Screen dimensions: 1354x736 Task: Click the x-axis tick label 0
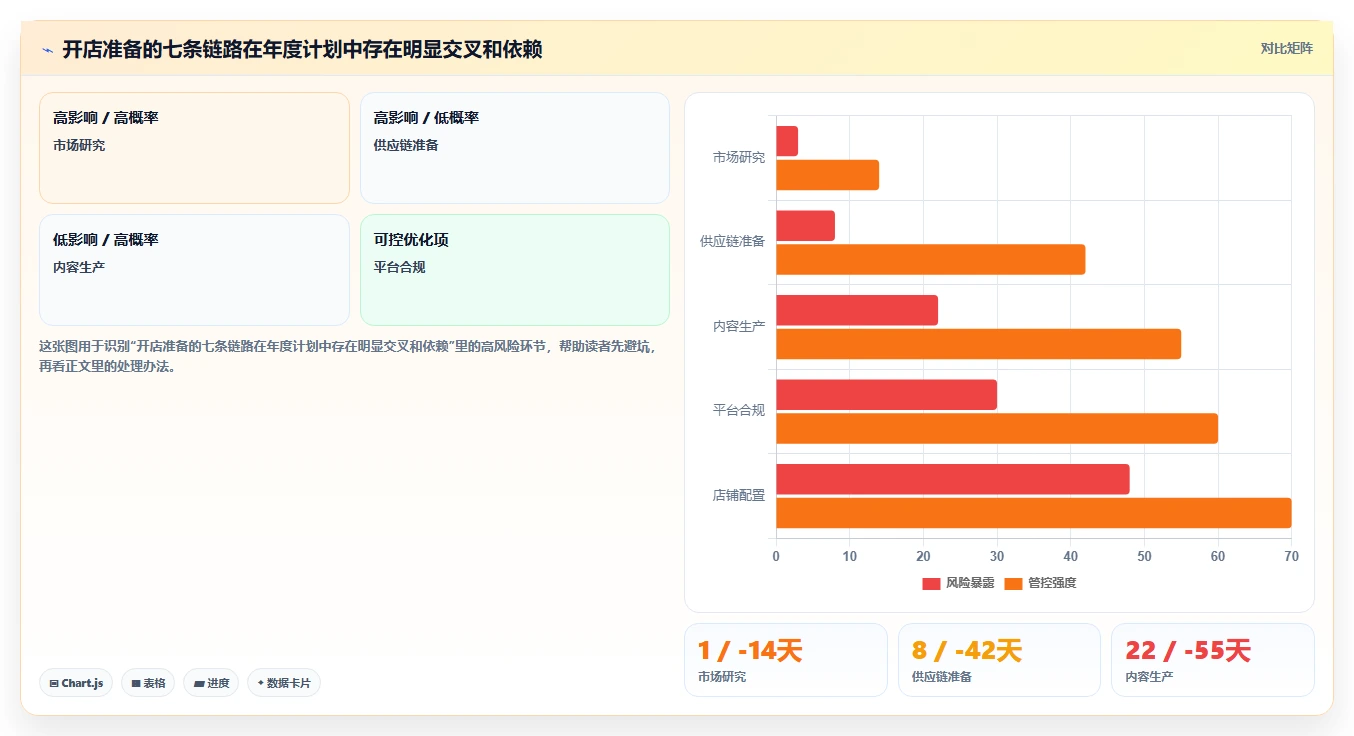[776, 556]
